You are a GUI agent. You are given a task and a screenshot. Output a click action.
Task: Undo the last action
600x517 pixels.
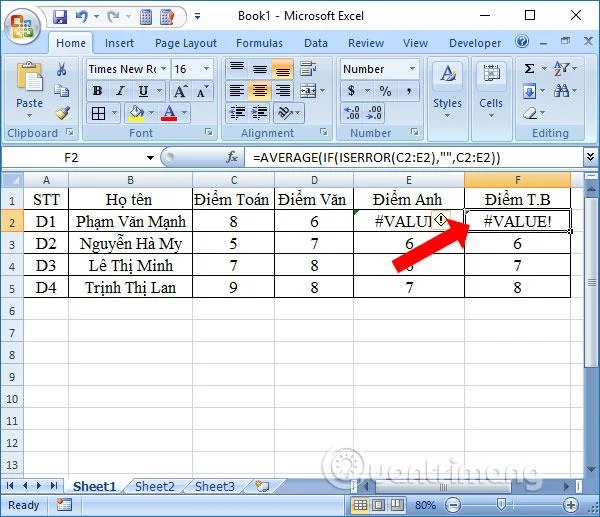tap(81, 16)
